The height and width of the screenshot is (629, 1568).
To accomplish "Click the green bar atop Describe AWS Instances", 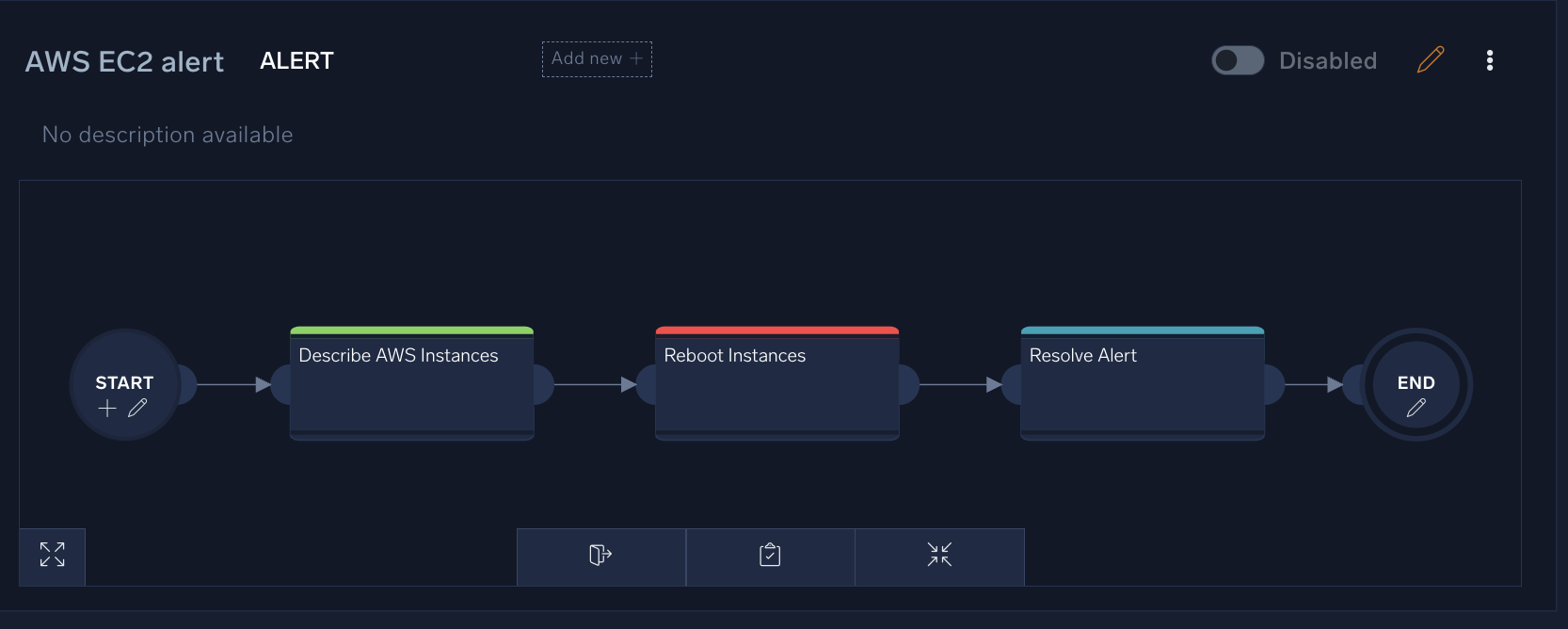I will [x=411, y=331].
